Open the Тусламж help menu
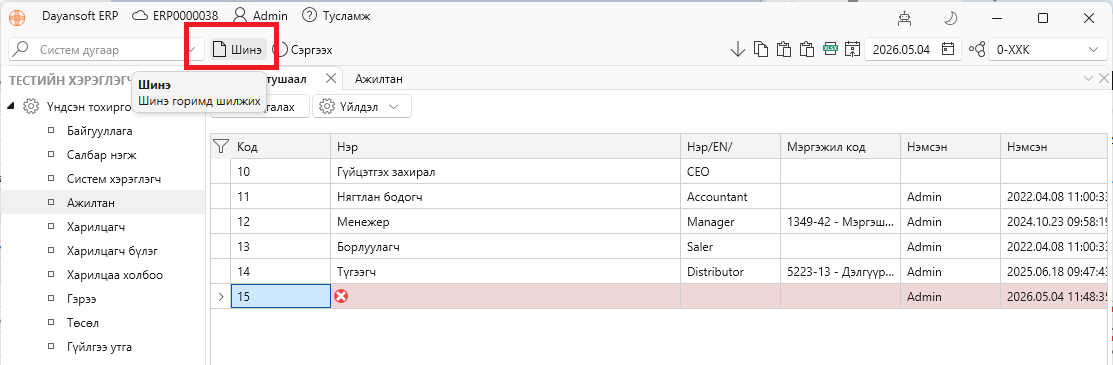The height and width of the screenshot is (365, 1113). 336,15
